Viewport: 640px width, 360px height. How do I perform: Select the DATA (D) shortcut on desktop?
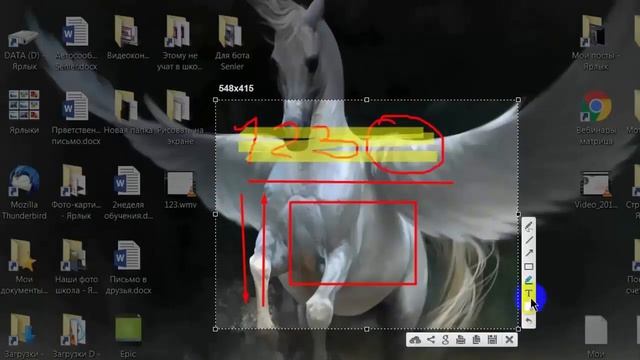(24, 44)
